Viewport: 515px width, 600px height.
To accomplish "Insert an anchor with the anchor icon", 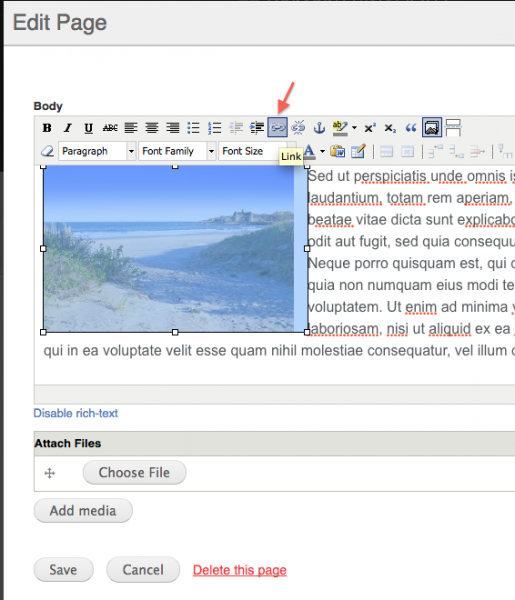I will click(x=319, y=127).
